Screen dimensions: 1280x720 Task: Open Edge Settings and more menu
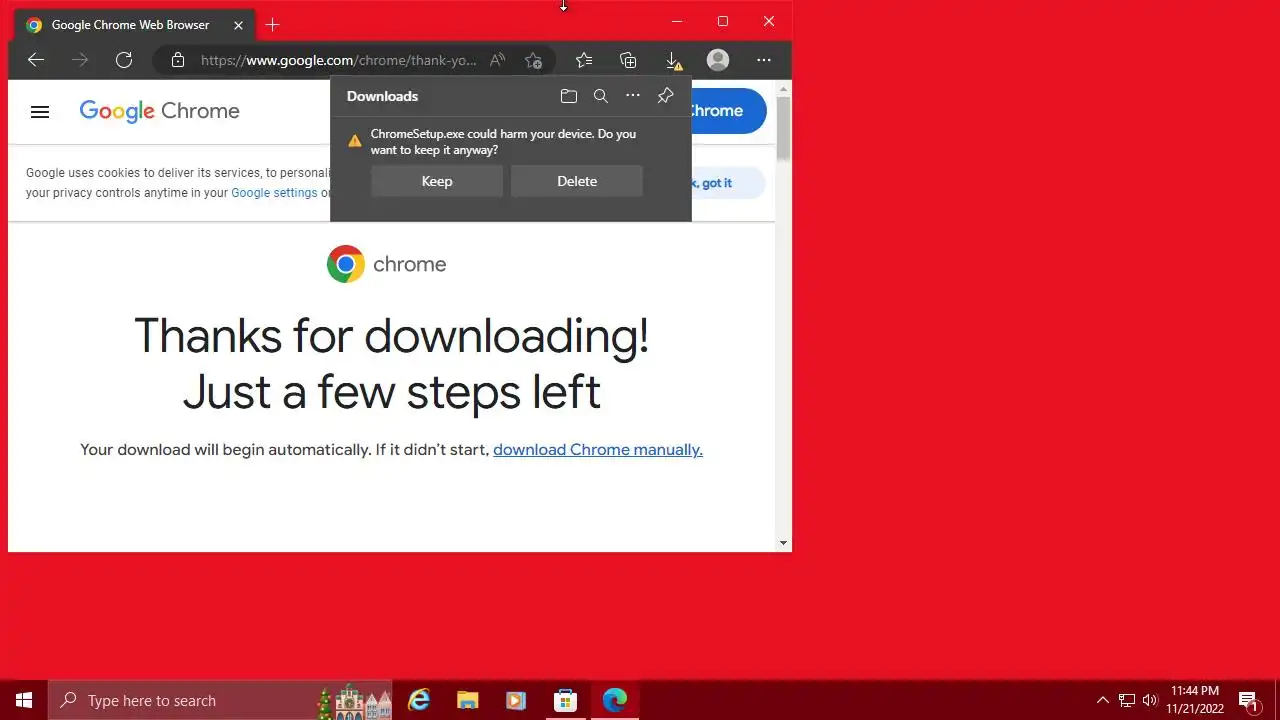[764, 60]
